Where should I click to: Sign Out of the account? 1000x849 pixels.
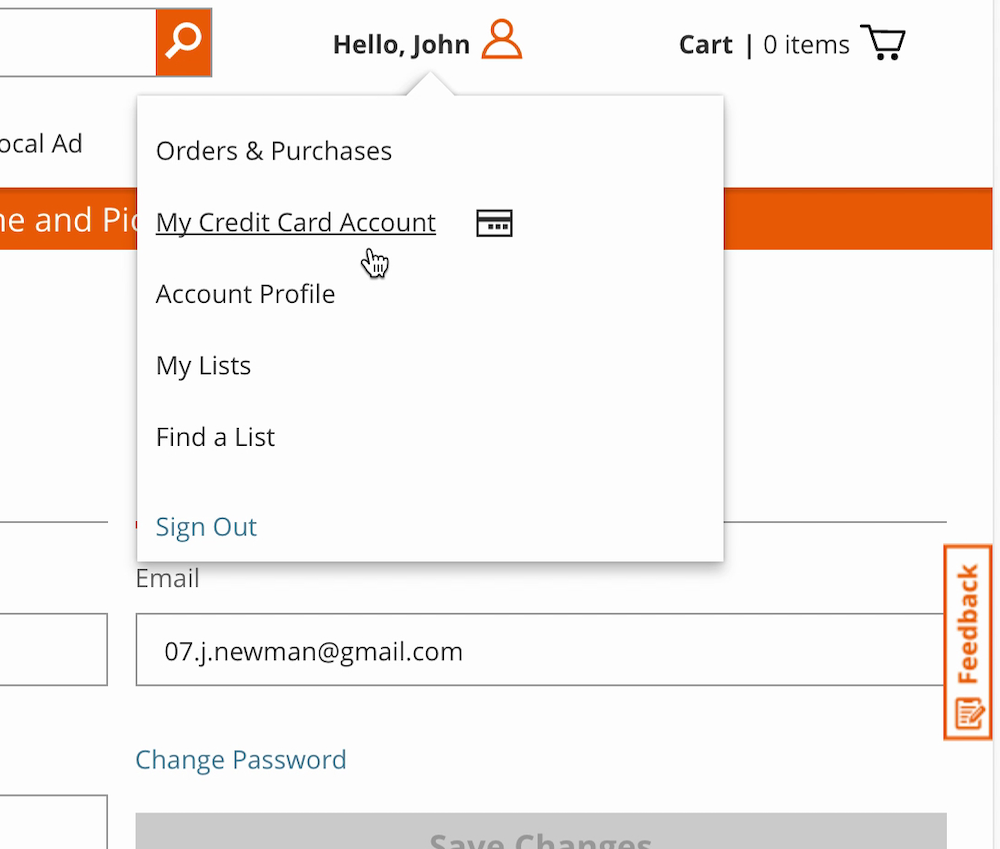click(x=206, y=527)
